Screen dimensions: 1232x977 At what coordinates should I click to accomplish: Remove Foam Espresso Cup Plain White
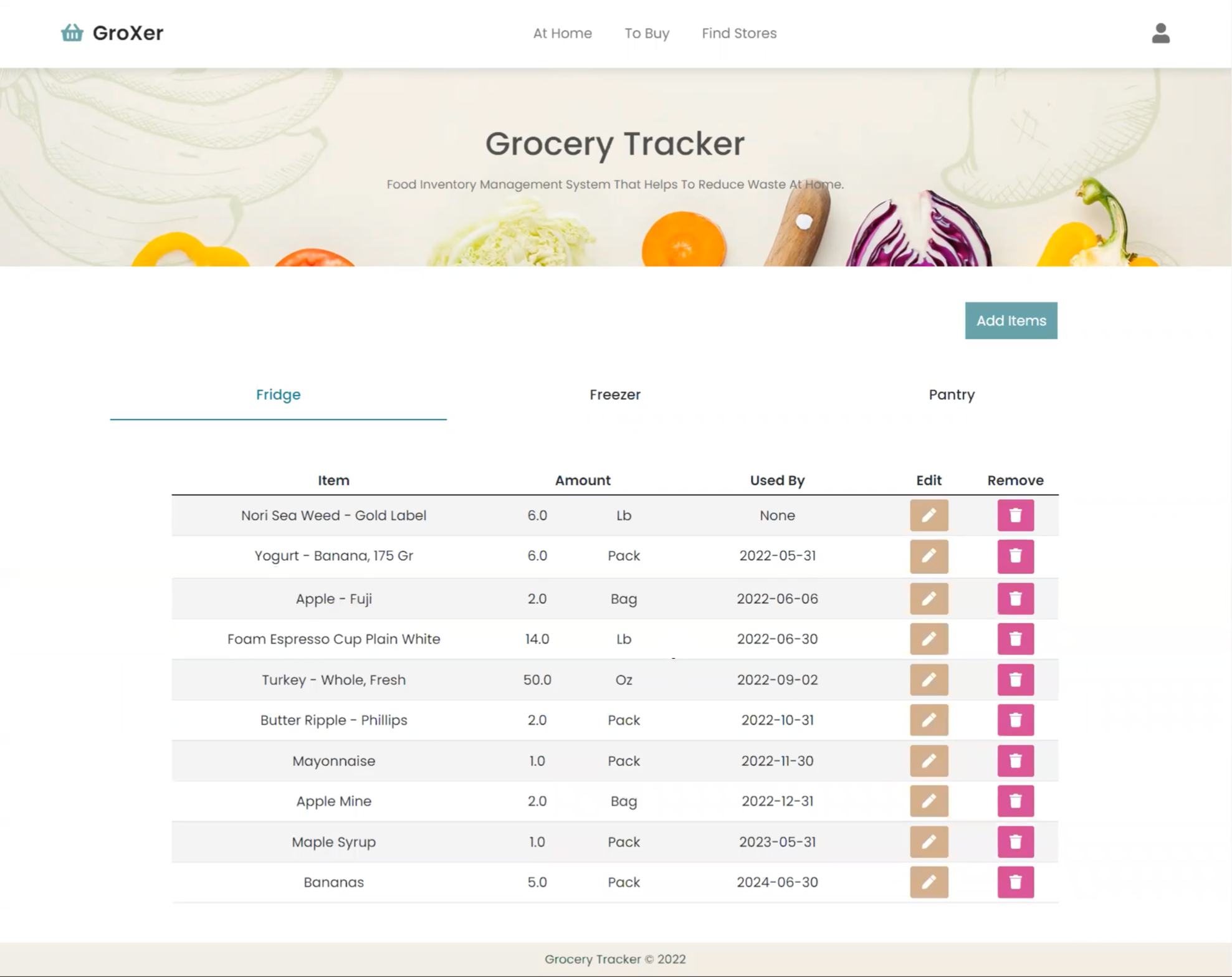(x=1015, y=639)
